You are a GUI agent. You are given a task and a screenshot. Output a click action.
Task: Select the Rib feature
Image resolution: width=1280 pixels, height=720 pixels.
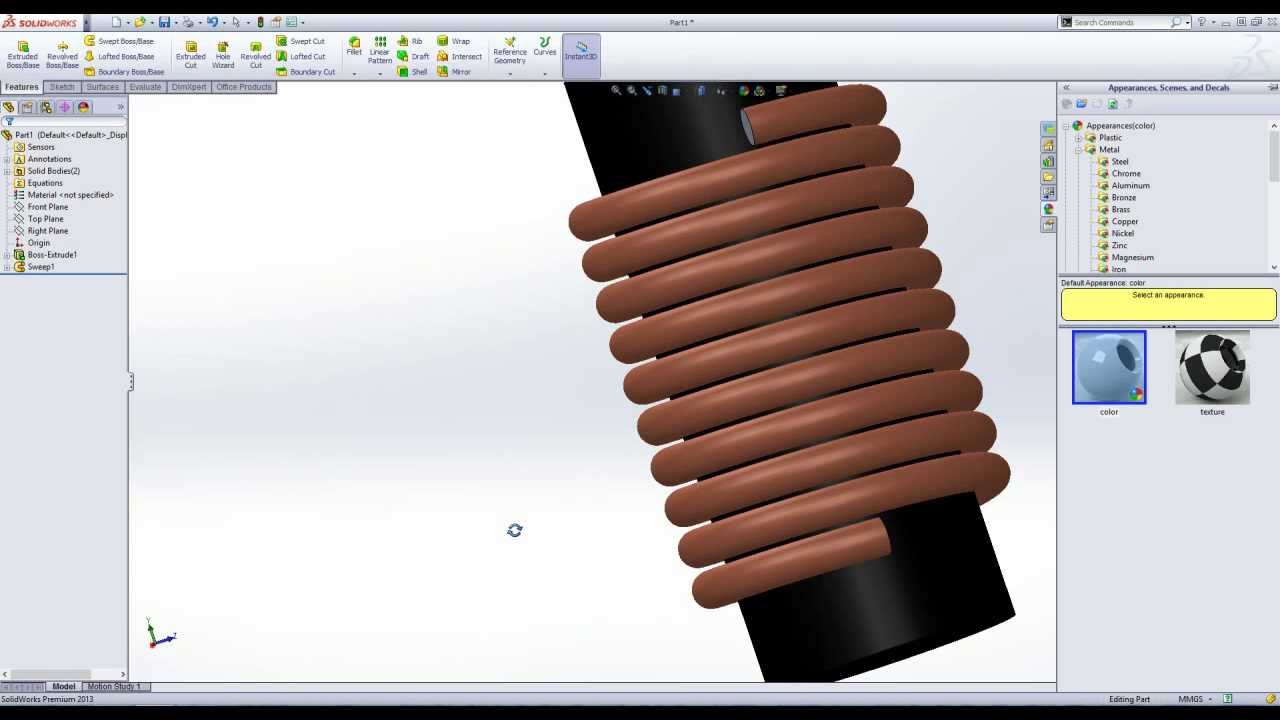(410, 41)
